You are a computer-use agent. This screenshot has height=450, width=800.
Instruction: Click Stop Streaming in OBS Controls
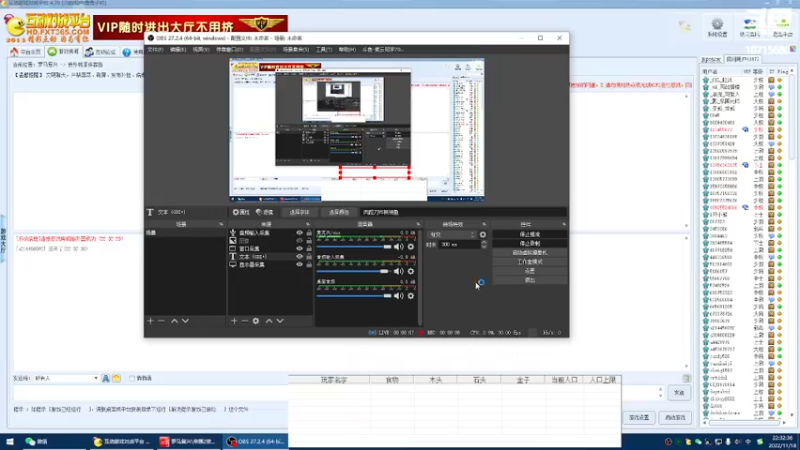click(x=530, y=234)
